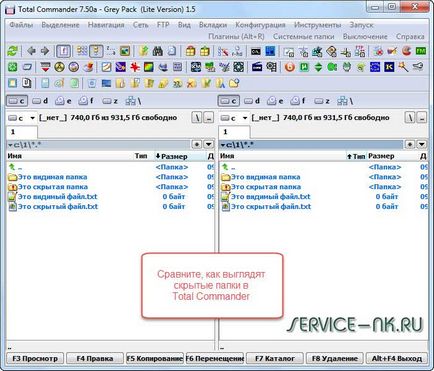Click the orange ball icon with number 6
434x371 pixels.
click(290, 67)
